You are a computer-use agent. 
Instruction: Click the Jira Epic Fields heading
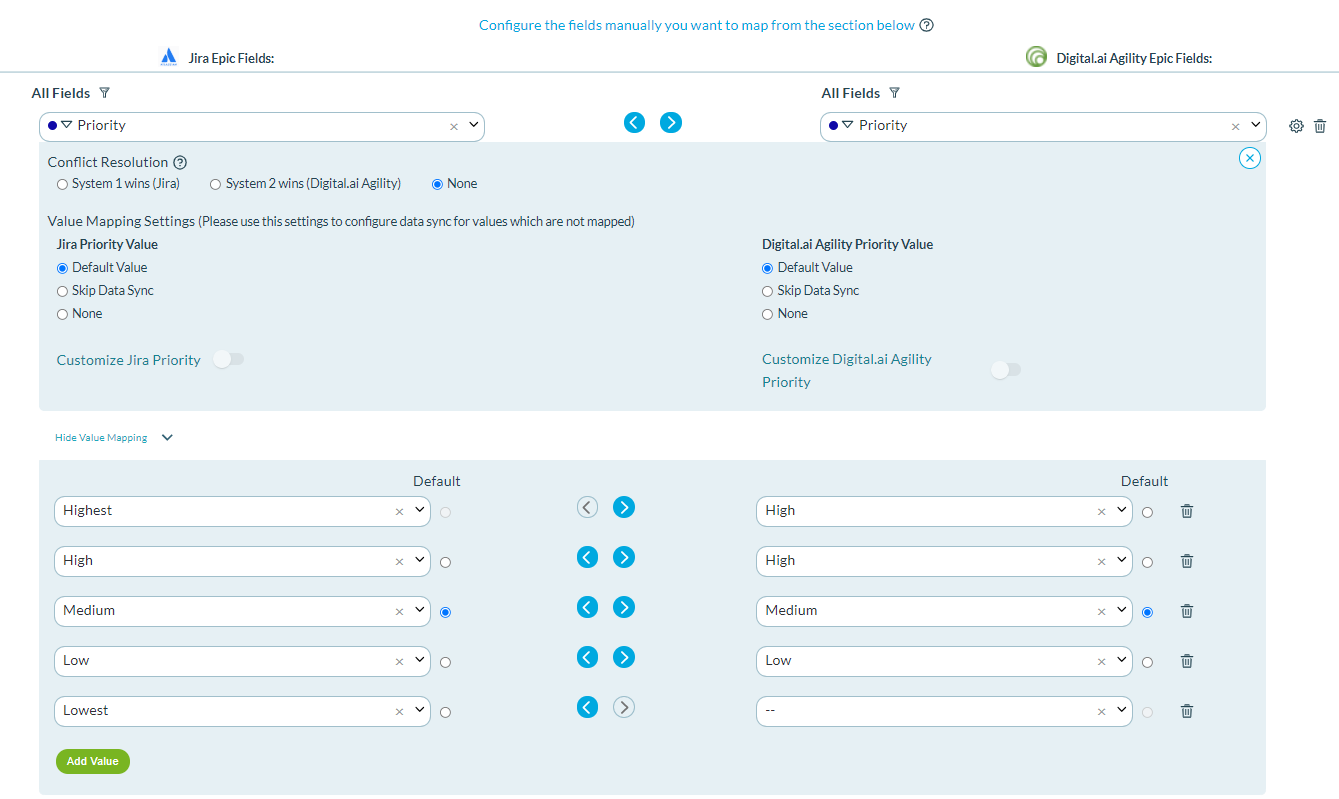click(231, 59)
